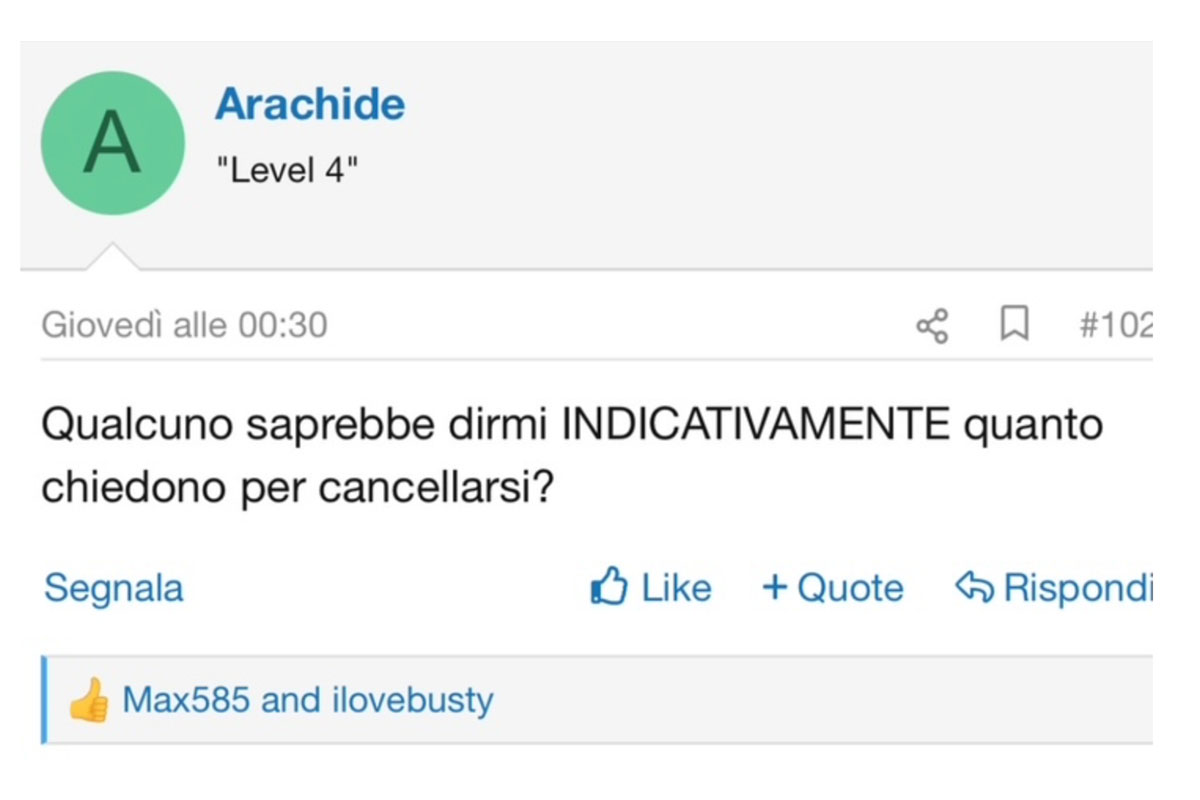Click the word INDICATIVAMENTE in the post

[756, 426]
